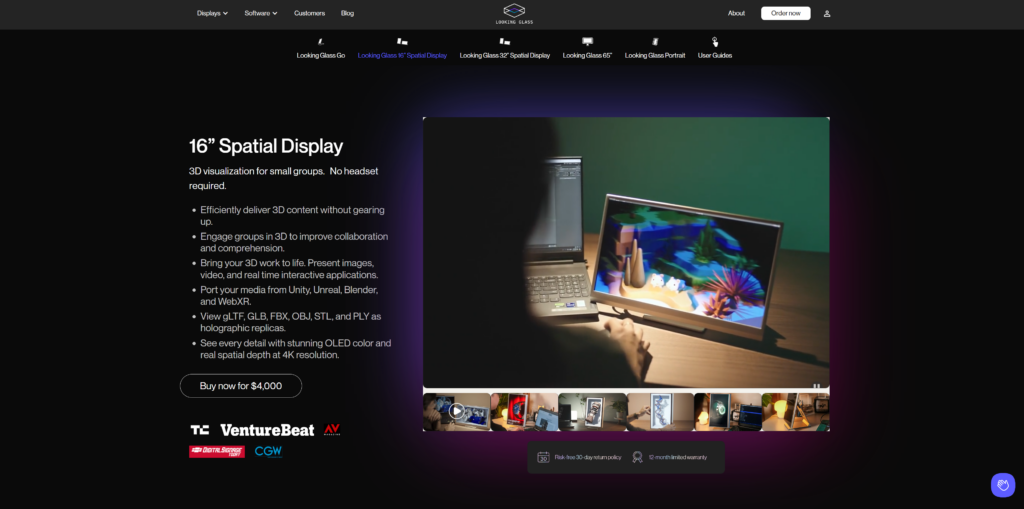The width and height of the screenshot is (1024, 509).
Task: Click the calendar 30-day return icon
Action: click(543, 457)
